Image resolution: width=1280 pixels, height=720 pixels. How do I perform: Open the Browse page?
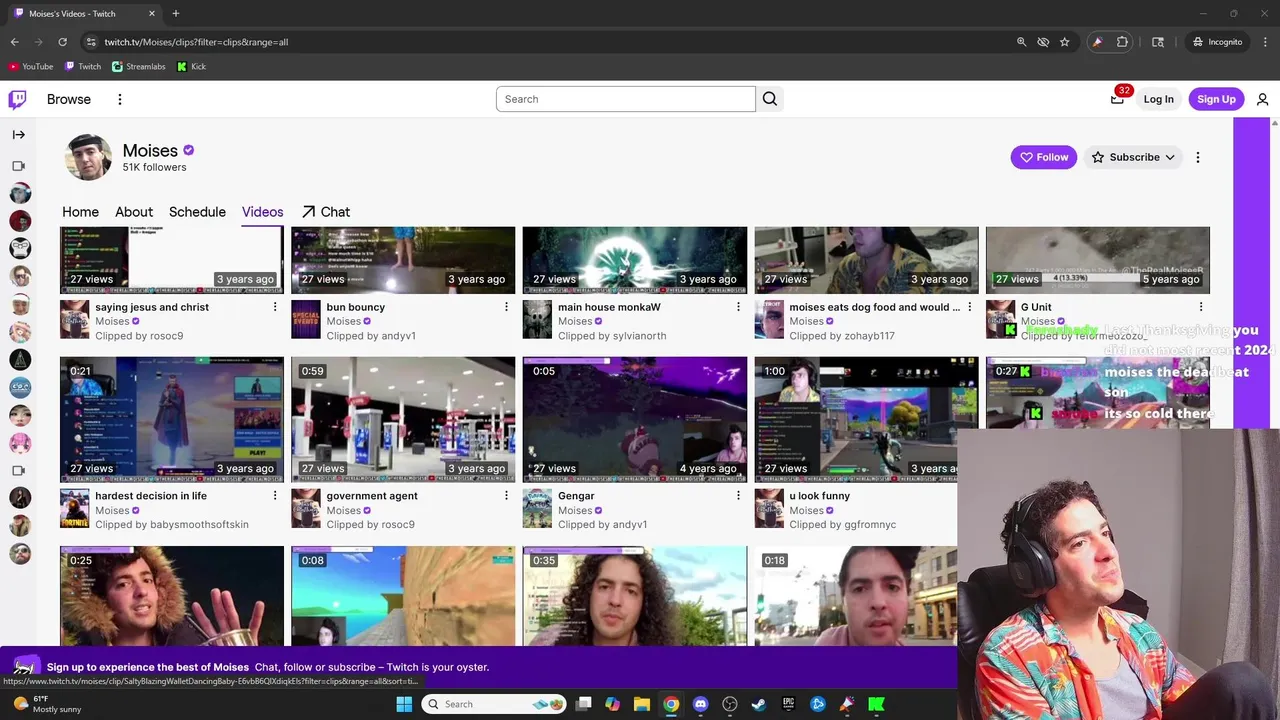(69, 99)
